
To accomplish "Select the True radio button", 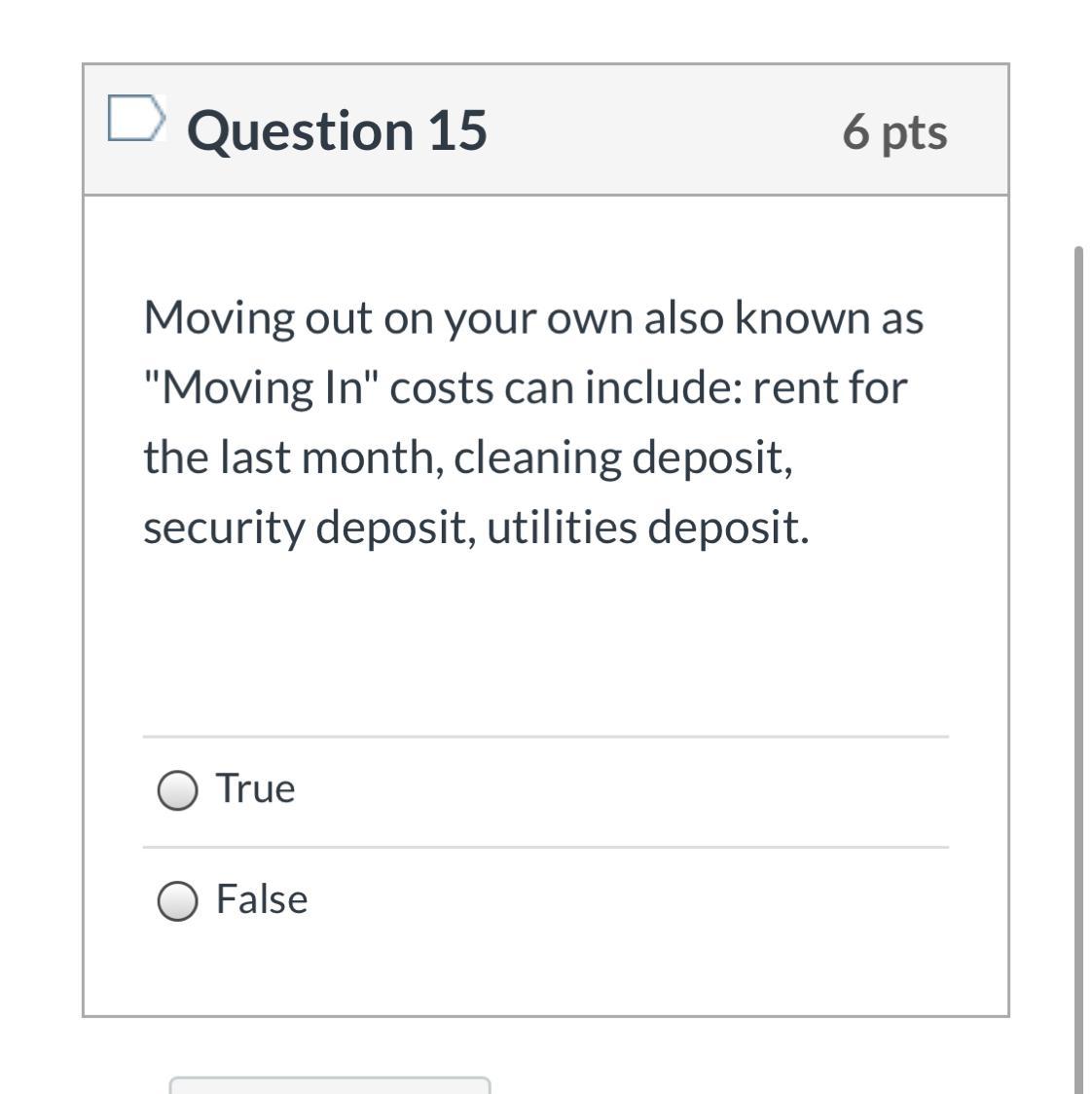I will pyautogui.click(x=177, y=790).
